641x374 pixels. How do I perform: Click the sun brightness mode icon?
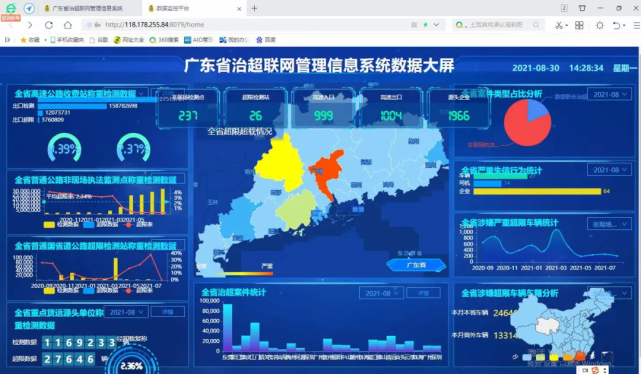pyautogui.click(x=599, y=25)
